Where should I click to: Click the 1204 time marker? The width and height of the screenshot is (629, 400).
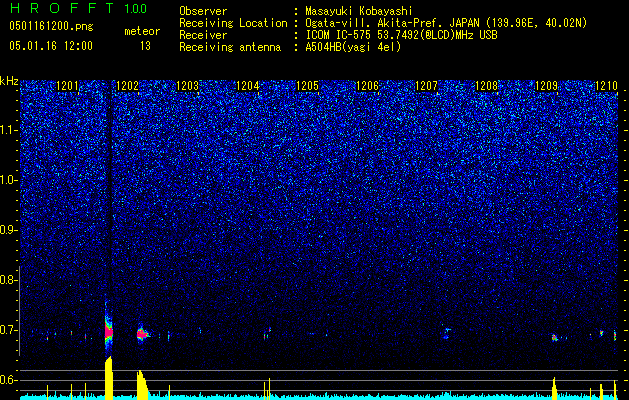click(x=248, y=86)
